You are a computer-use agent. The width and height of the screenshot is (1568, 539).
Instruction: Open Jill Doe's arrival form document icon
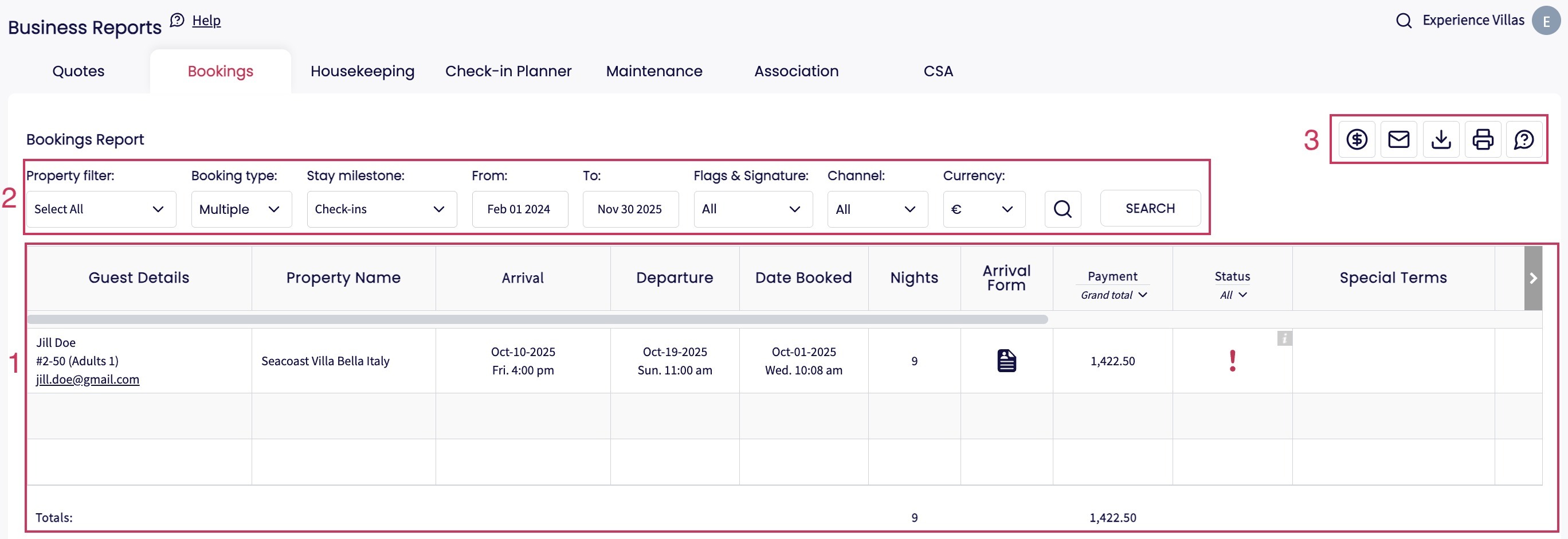(x=1006, y=361)
